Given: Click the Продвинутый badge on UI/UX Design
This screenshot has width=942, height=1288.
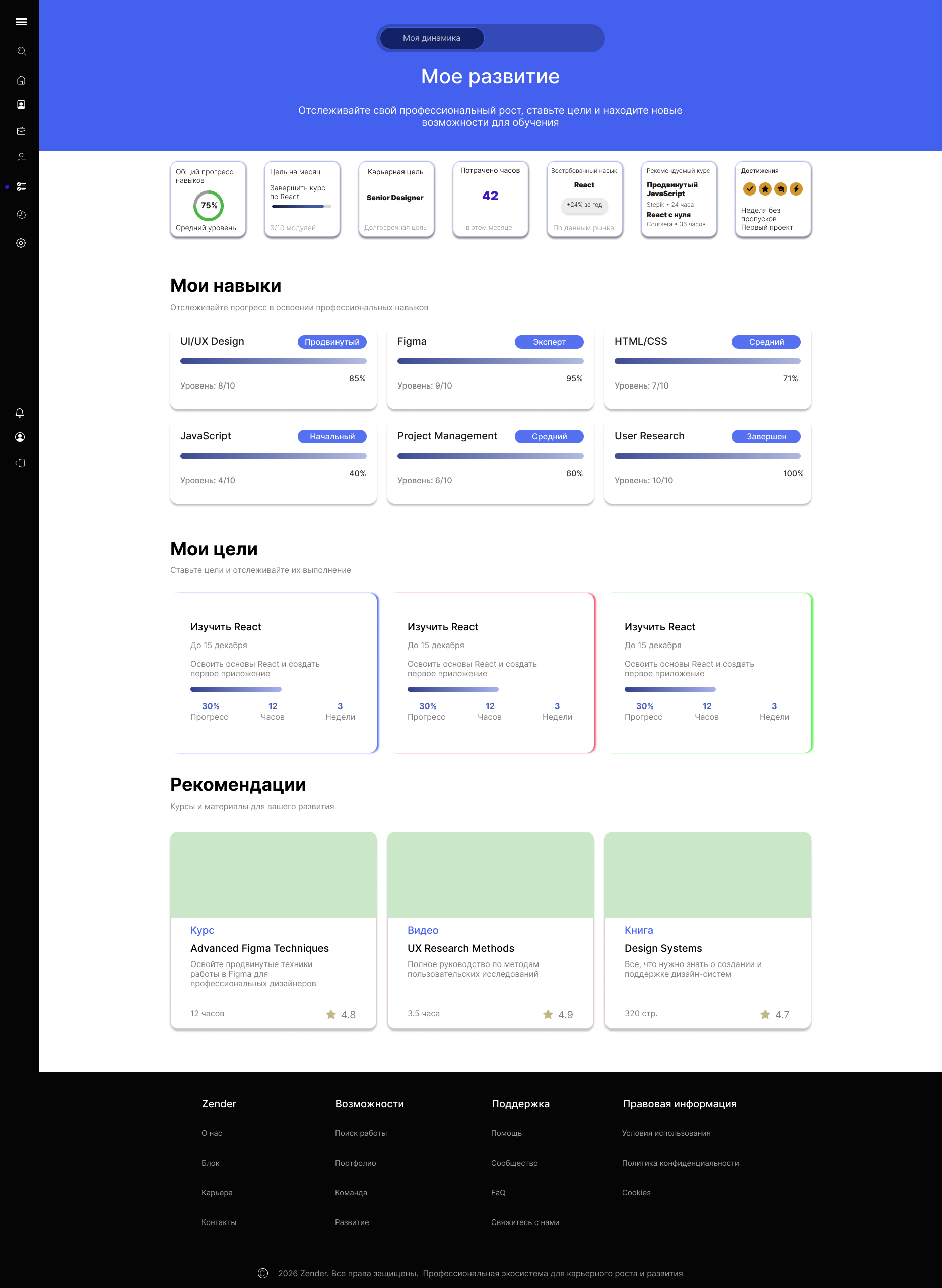Looking at the screenshot, I should pyautogui.click(x=332, y=342).
